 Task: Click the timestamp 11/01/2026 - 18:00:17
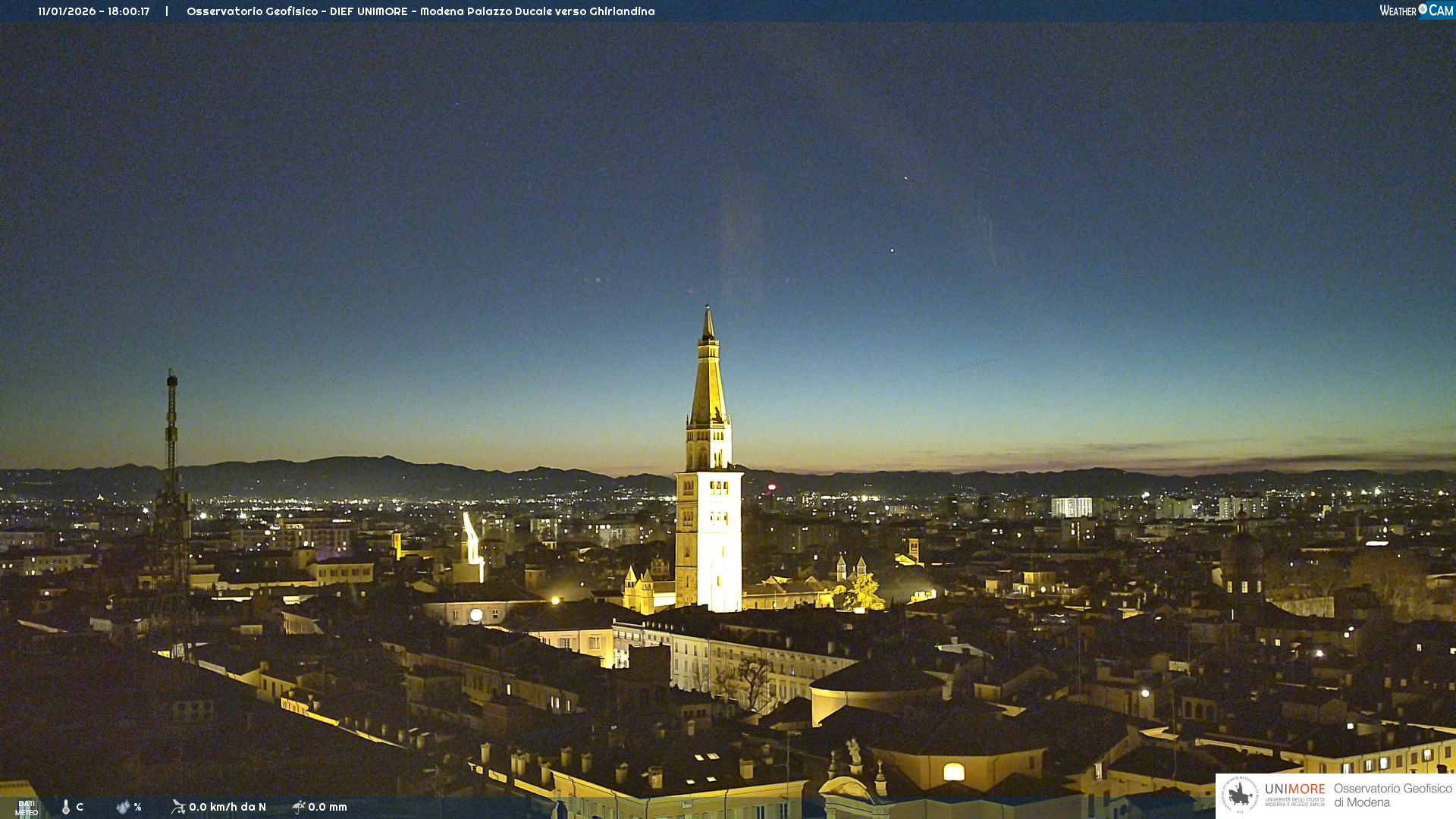click(94, 11)
